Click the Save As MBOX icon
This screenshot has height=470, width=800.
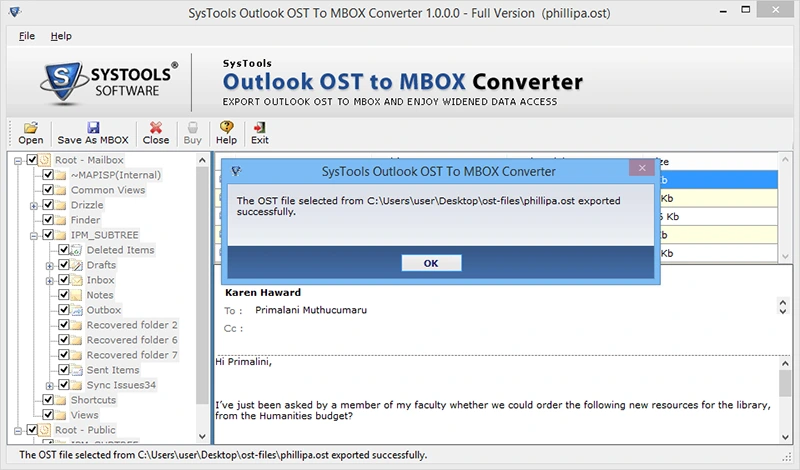click(x=93, y=127)
